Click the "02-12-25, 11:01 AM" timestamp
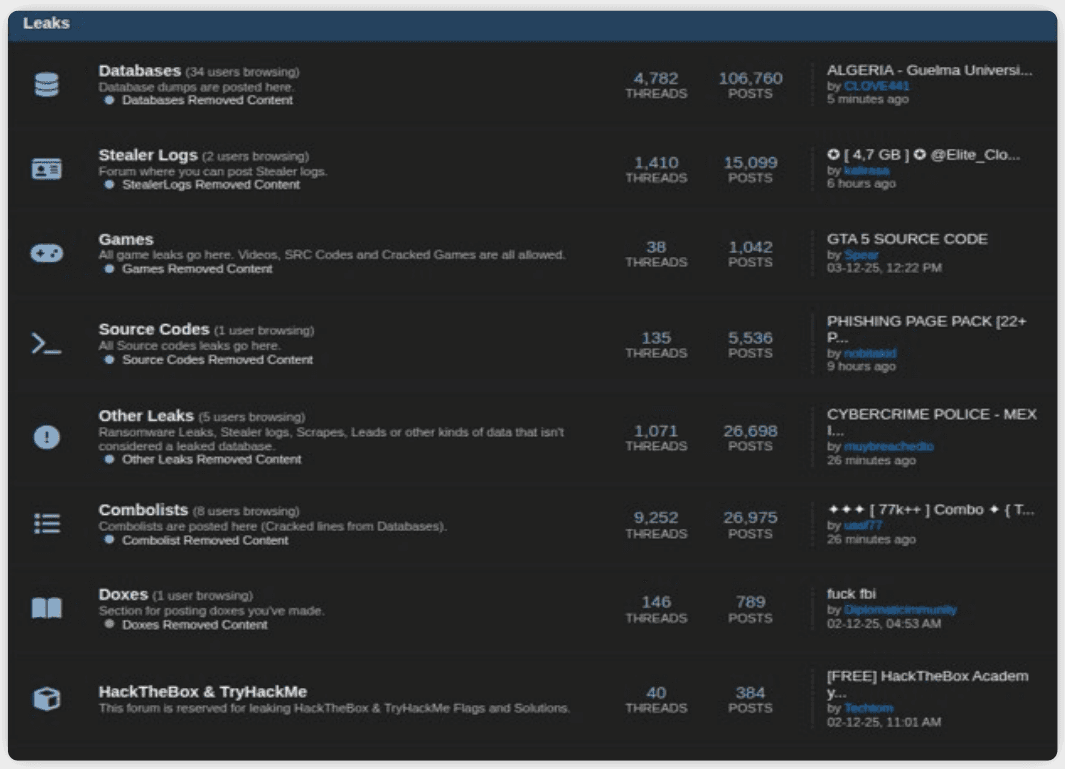The height and width of the screenshot is (769, 1065). [884, 722]
